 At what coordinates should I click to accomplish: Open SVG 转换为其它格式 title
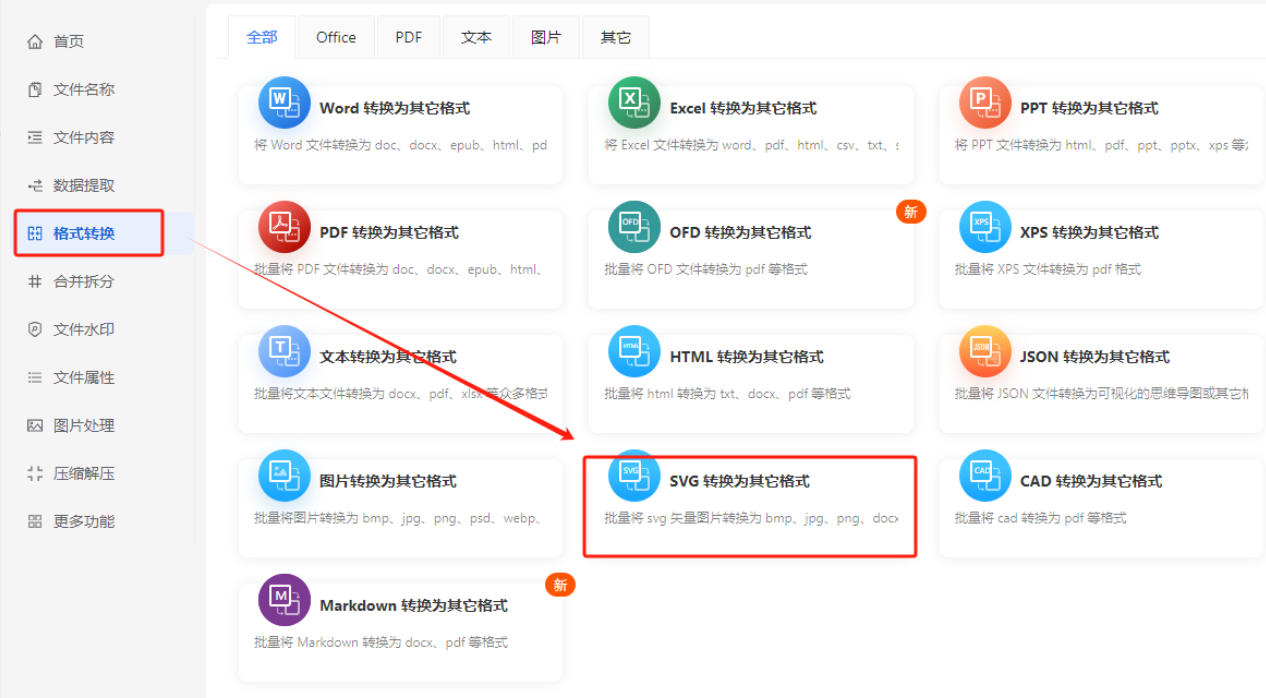coord(740,482)
